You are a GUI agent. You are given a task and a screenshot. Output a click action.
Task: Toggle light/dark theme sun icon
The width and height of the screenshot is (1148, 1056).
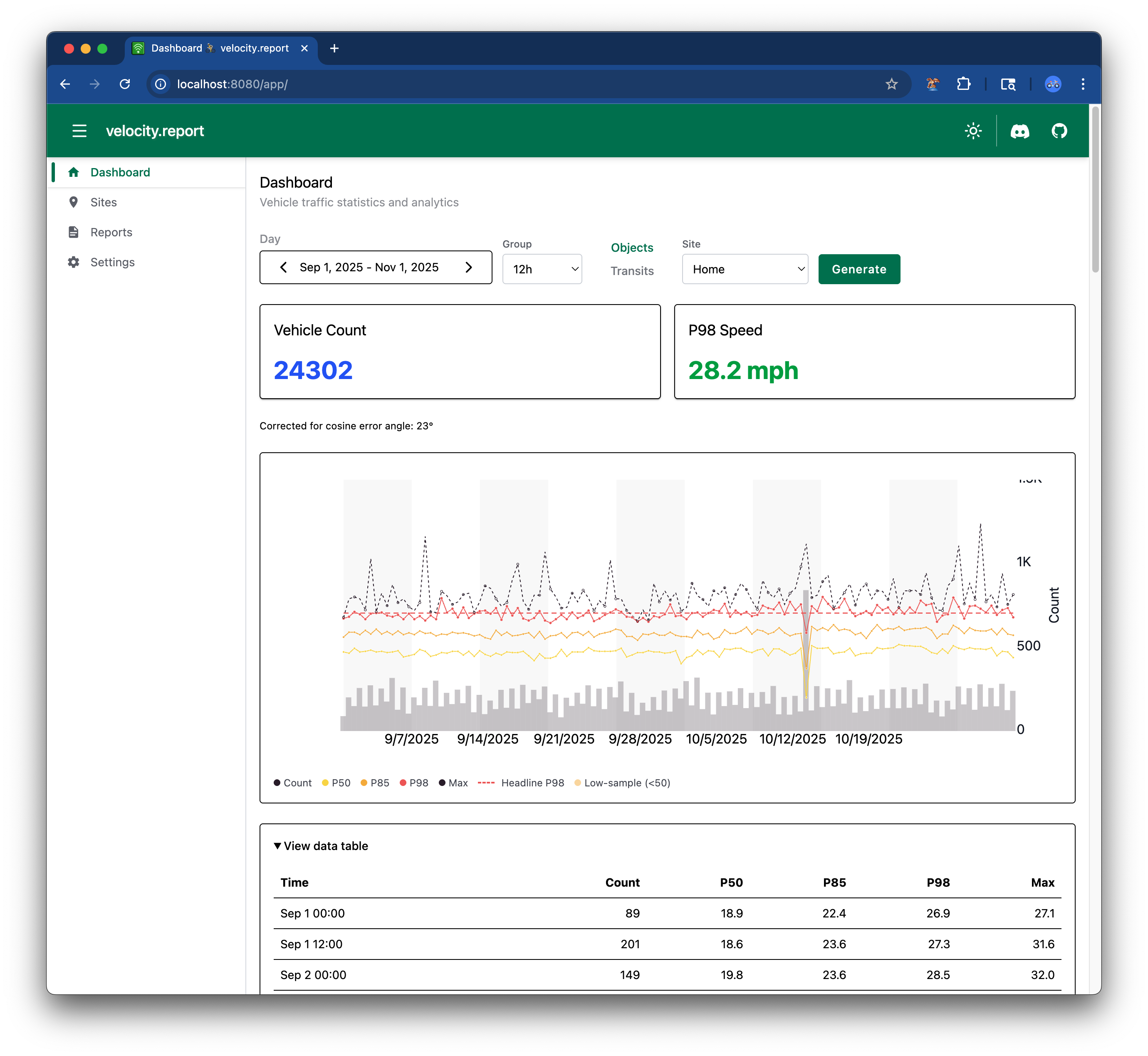[x=972, y=131]
